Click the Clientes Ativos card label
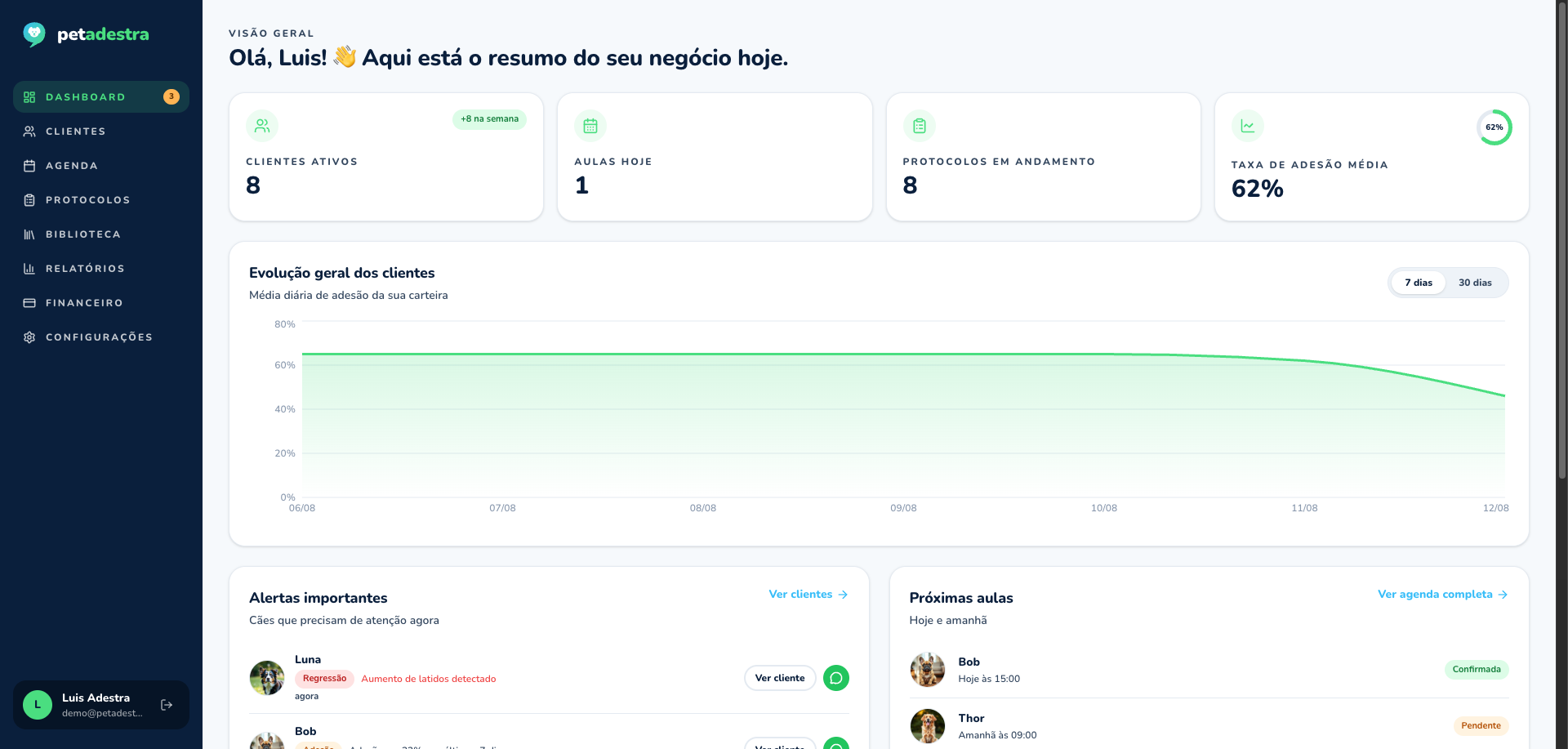Screen dimensions: 1568x749 click(x=302, y=162)
